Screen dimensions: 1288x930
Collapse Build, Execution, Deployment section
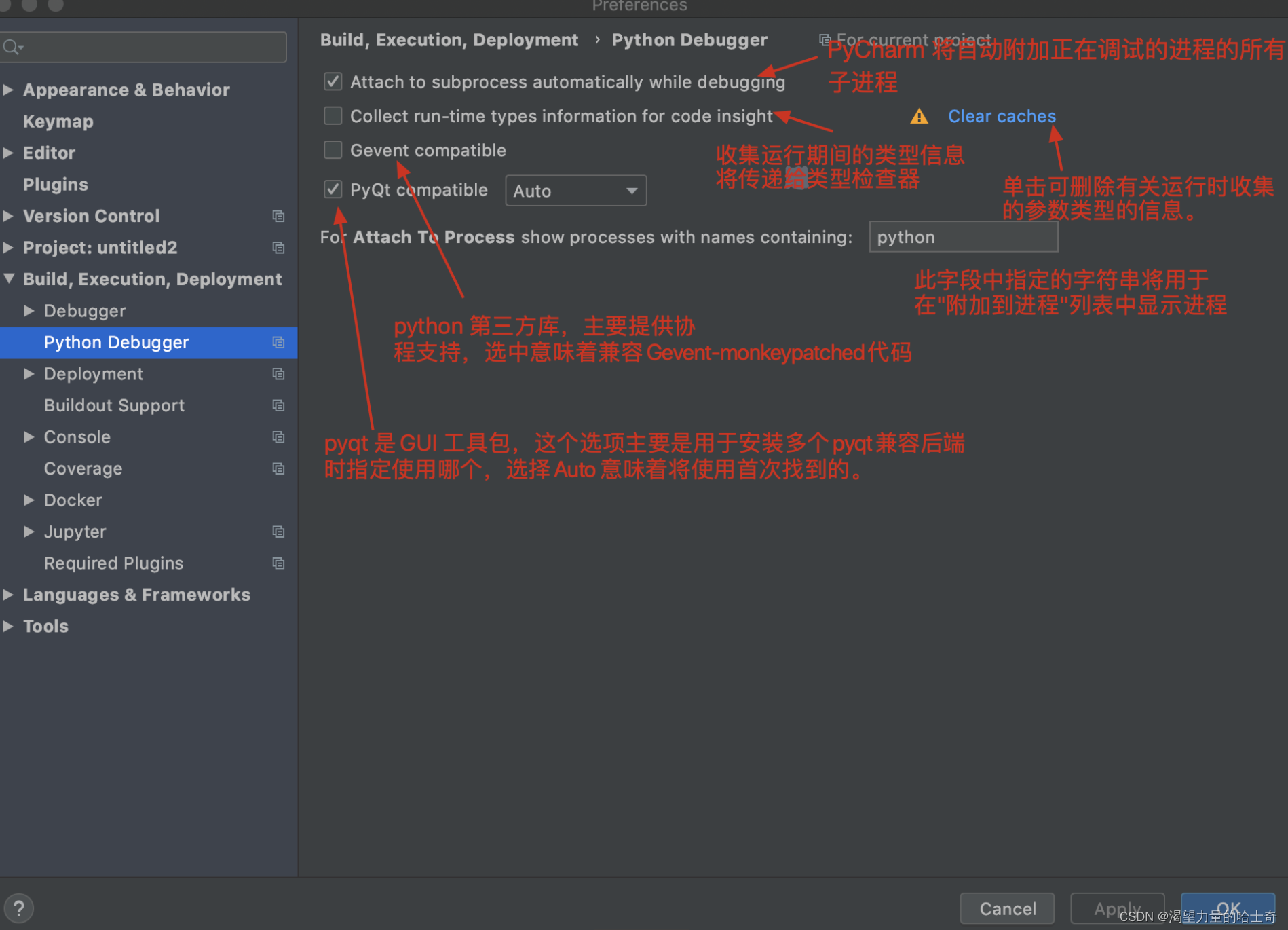coord(9,278)
